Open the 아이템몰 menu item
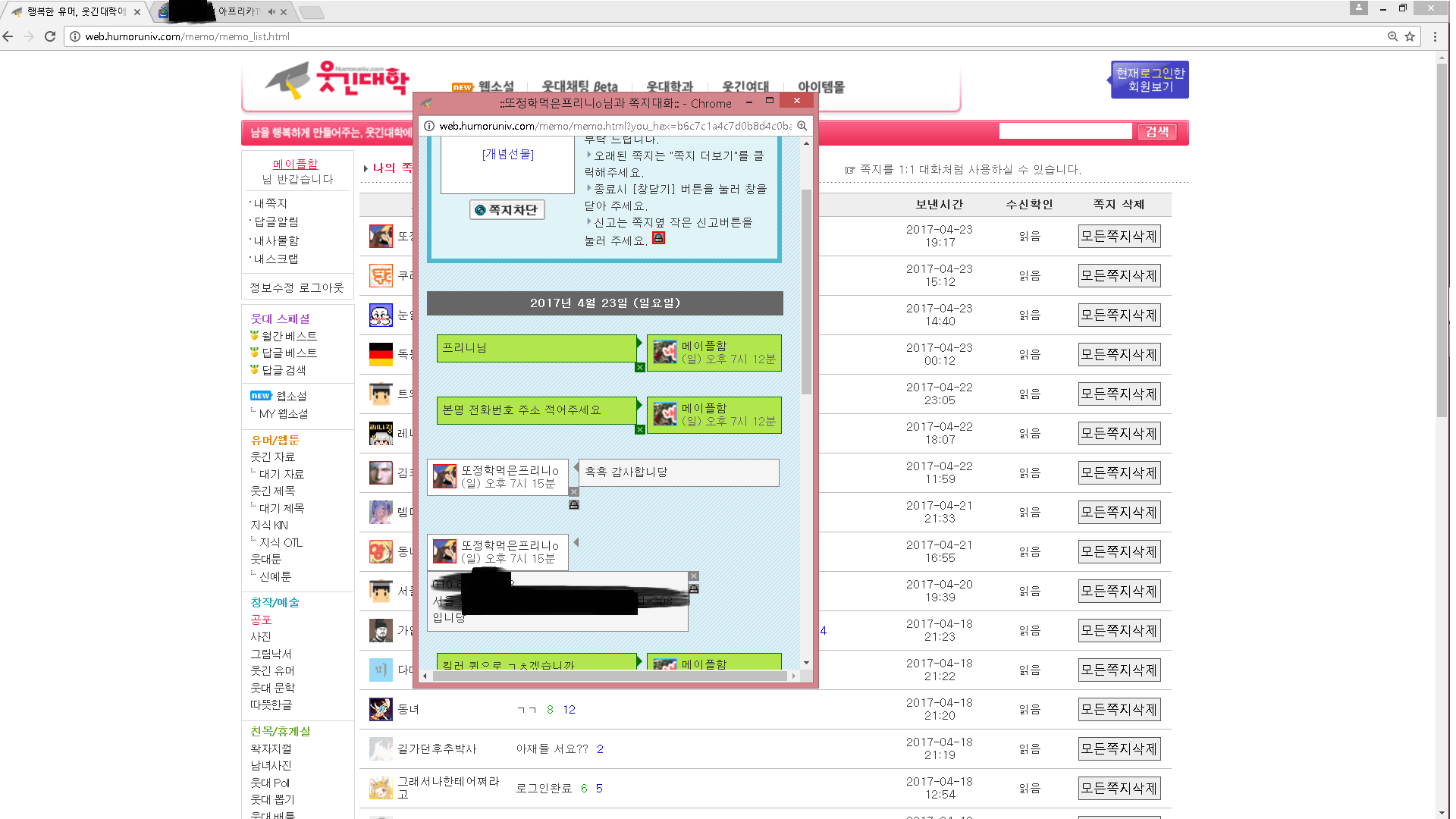Screen dimensions: 1456x819 821,86
